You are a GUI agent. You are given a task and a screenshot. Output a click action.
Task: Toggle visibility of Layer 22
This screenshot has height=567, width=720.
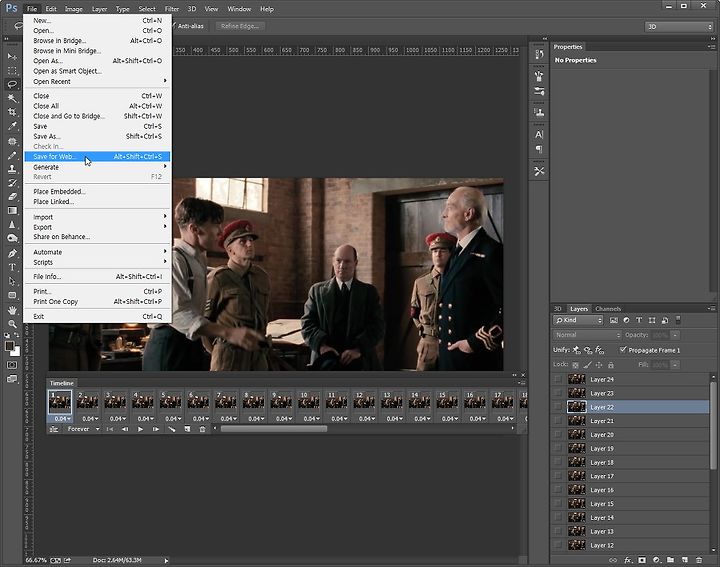tap(557, 407)
